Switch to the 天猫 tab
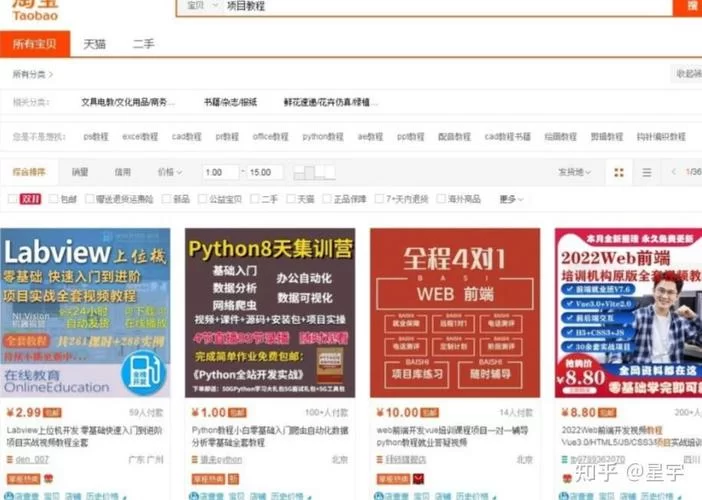702x500 pixels. click(x=94, y=44)
